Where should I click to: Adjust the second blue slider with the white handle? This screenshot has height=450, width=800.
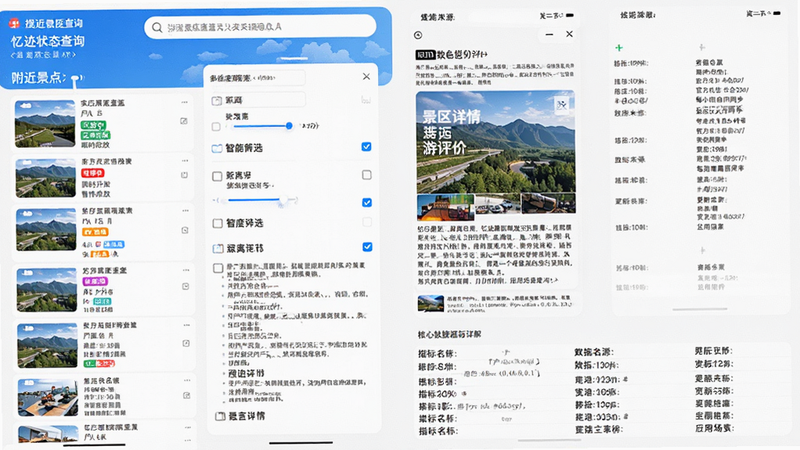tap(282, 201)
